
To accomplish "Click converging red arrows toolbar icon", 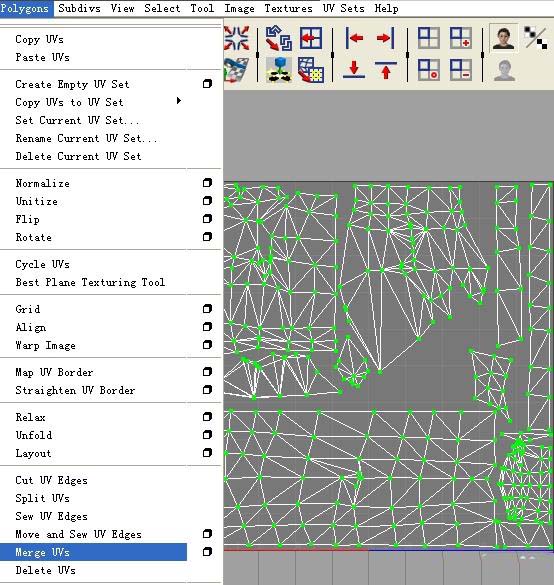I will pyautogui.click(x=236, y=38).
